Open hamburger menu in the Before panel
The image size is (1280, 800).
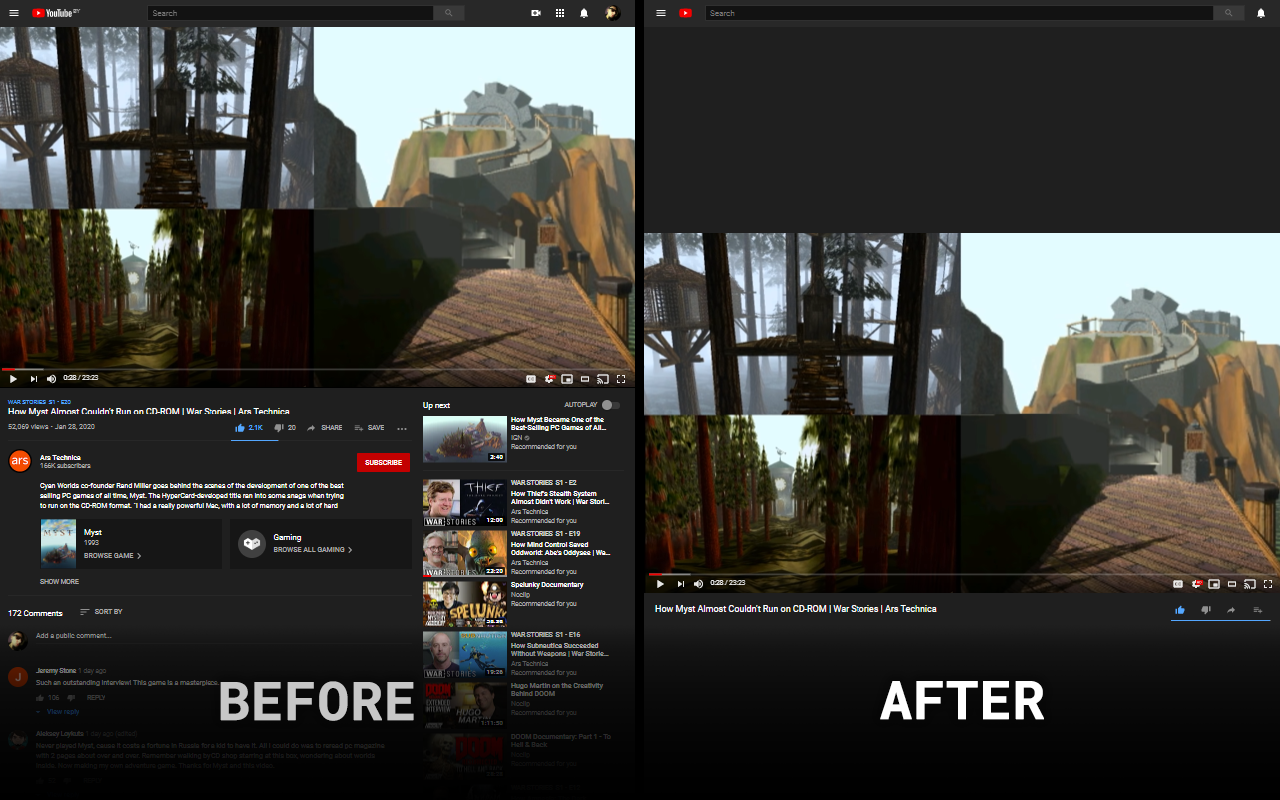[x=14, y=13]
